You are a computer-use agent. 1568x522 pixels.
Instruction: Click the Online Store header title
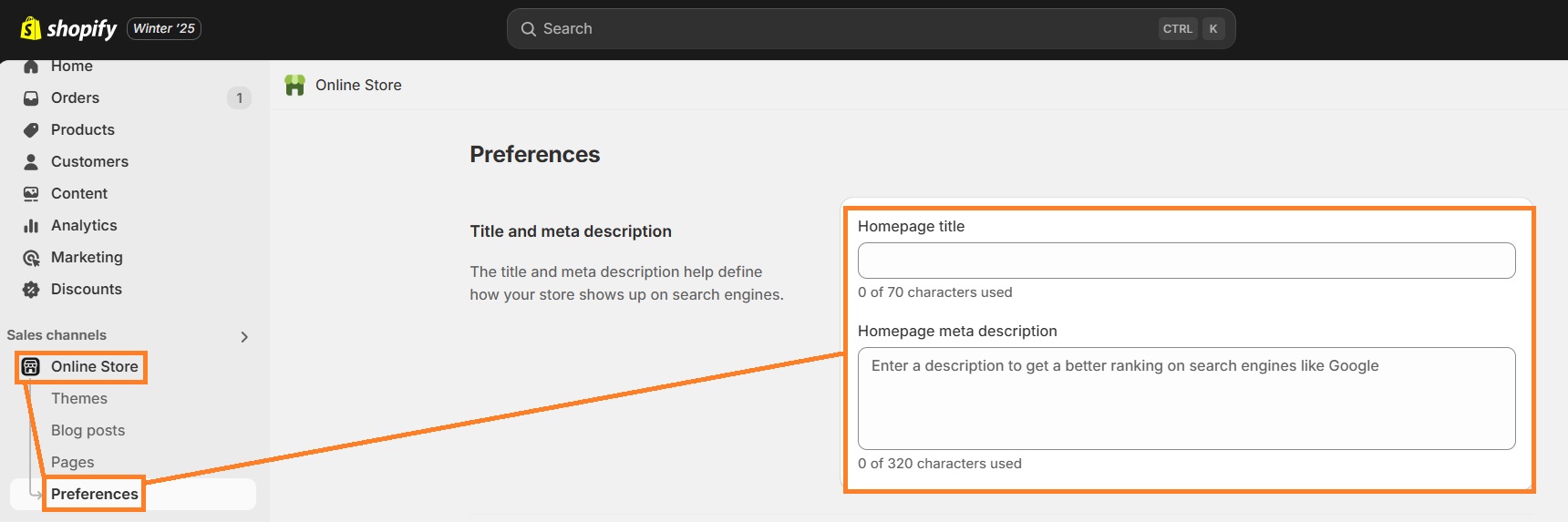coord(358,85)
